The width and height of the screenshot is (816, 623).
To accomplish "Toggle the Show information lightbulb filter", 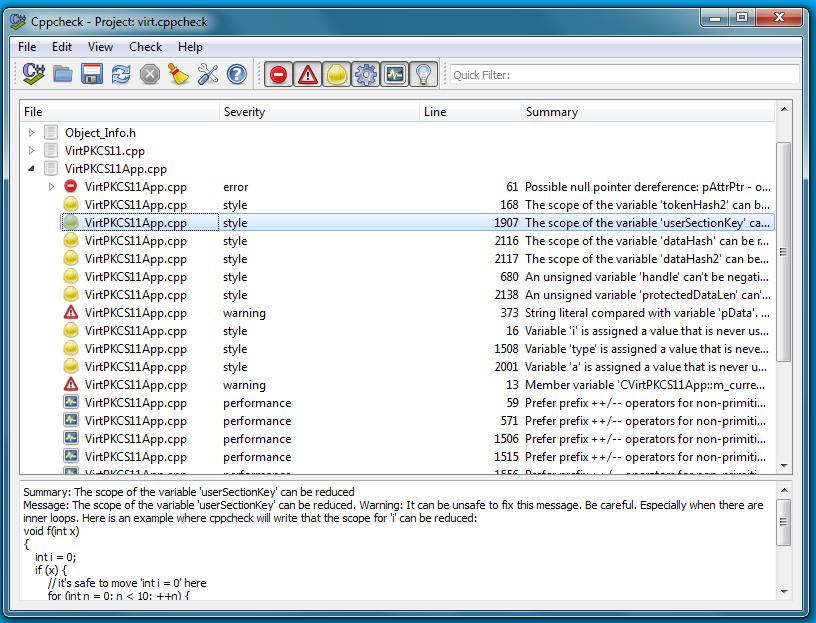I will pyautogui.click(x=424, y=74).
